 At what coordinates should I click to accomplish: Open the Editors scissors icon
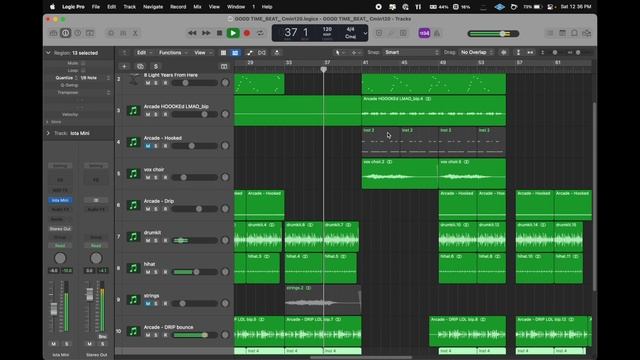pos(135,33)
